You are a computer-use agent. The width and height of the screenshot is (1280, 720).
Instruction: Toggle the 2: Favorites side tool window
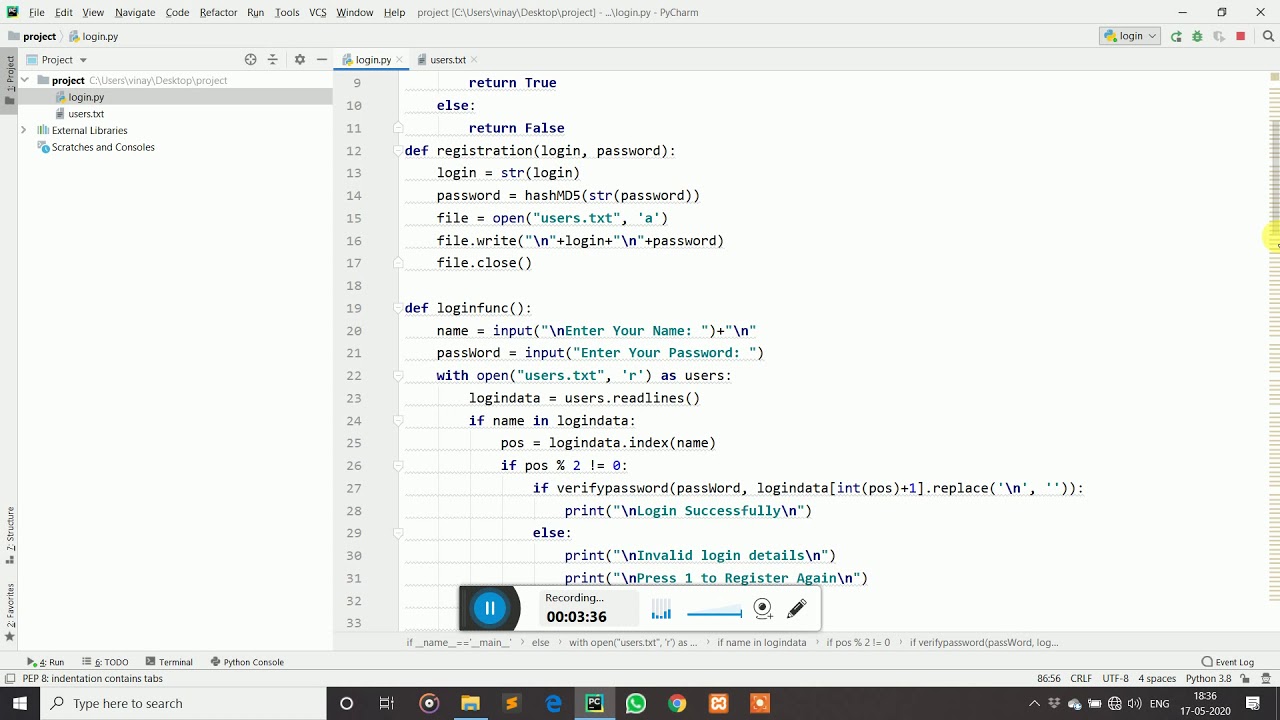pos(9,612)
